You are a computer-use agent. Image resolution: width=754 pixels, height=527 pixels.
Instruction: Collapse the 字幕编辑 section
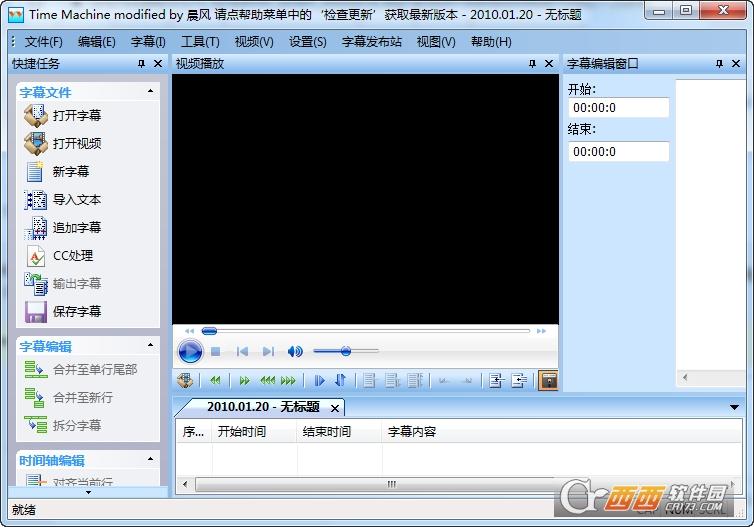click(x=151, y=345)
